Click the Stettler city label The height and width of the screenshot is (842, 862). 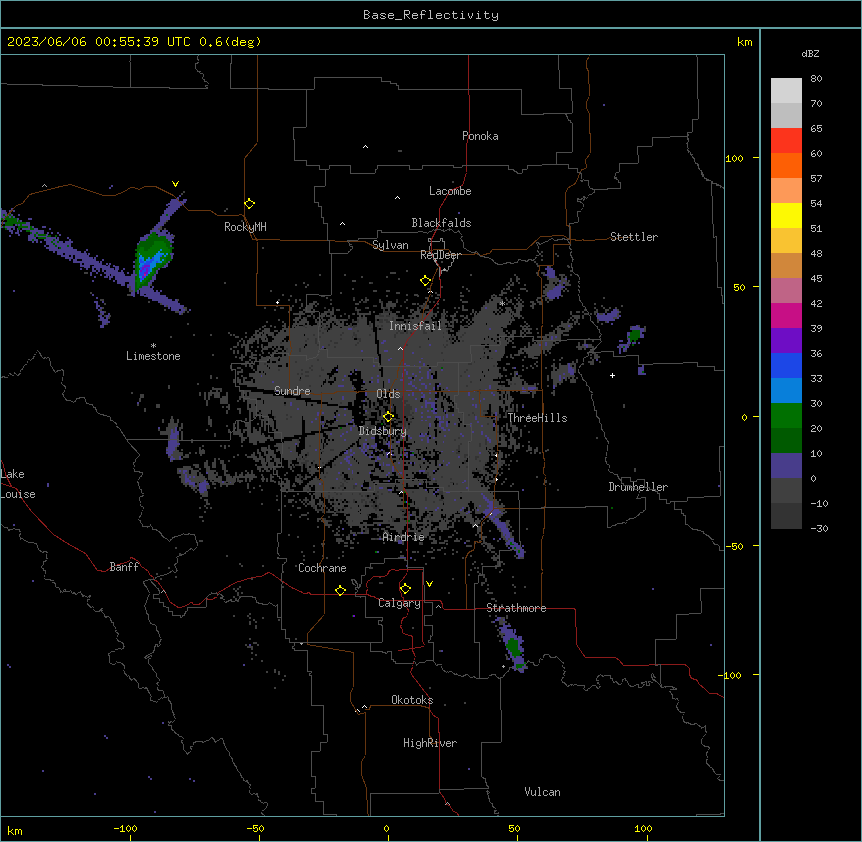634,237
